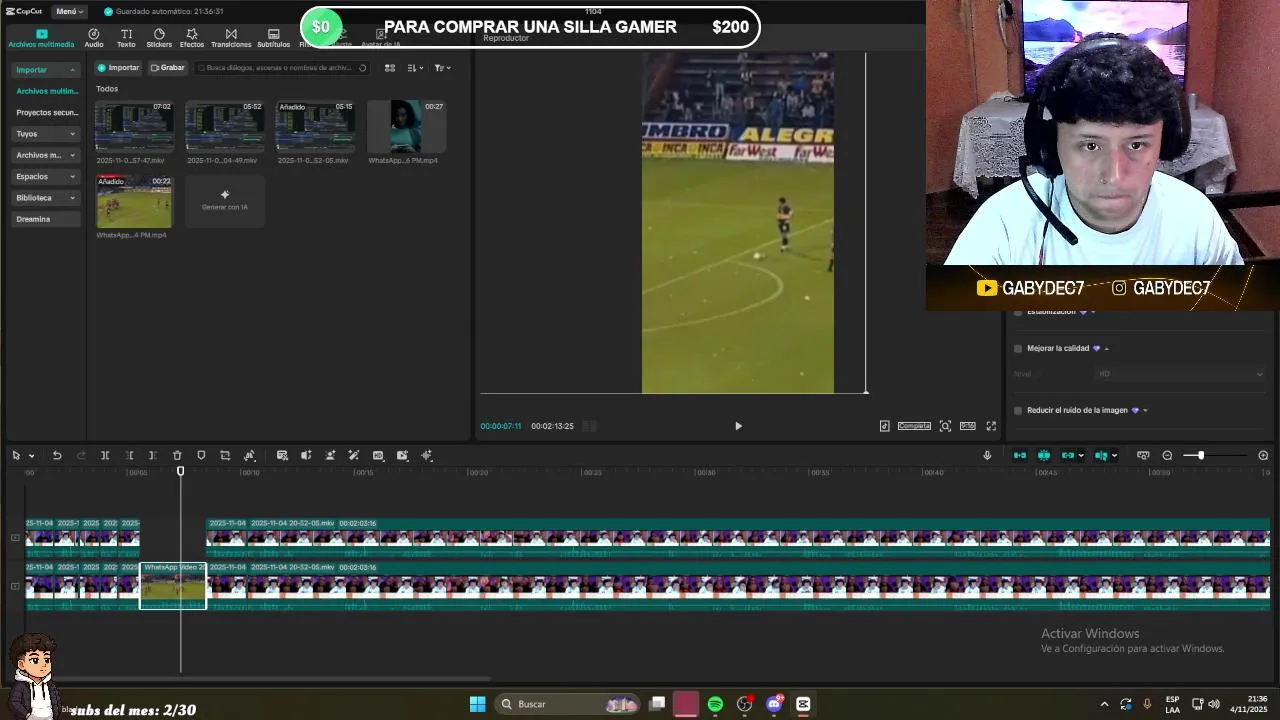Image resolution: width=1280 pixels, height=720 pixels.
Task: Click the Grabar button
Action: point(167,68)
